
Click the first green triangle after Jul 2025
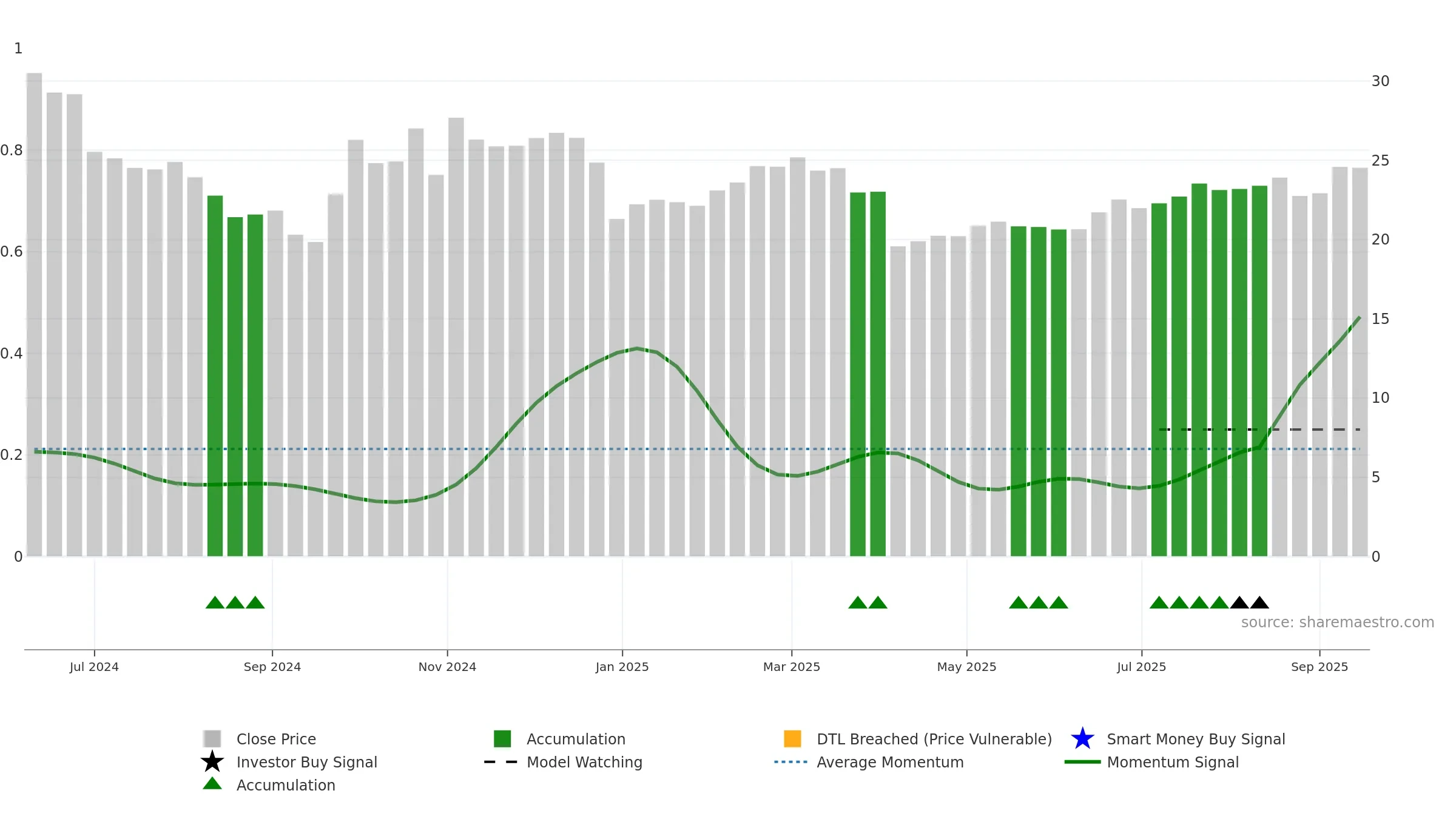(x=1159, y=602)
